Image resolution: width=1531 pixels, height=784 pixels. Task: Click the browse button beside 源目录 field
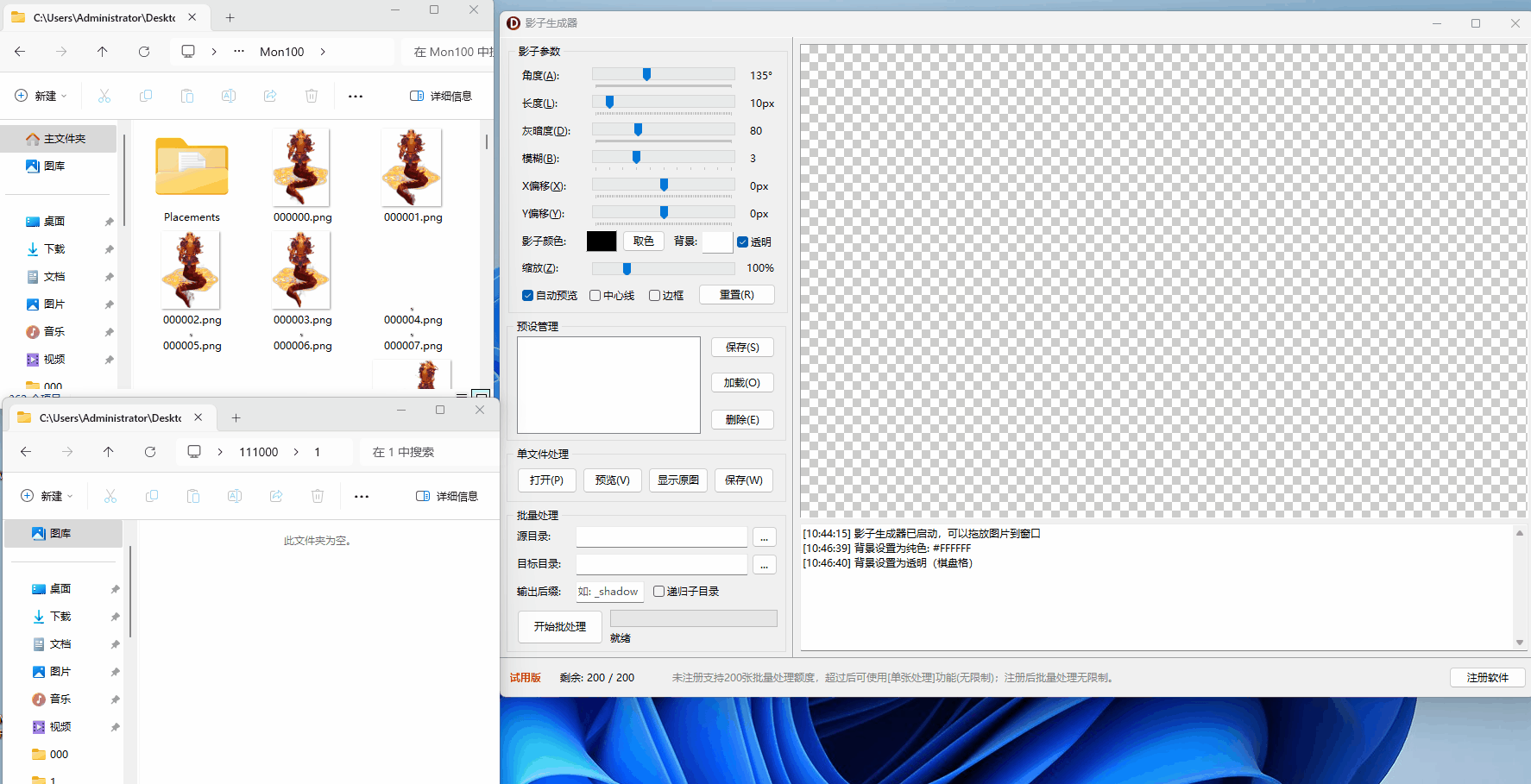764,537
